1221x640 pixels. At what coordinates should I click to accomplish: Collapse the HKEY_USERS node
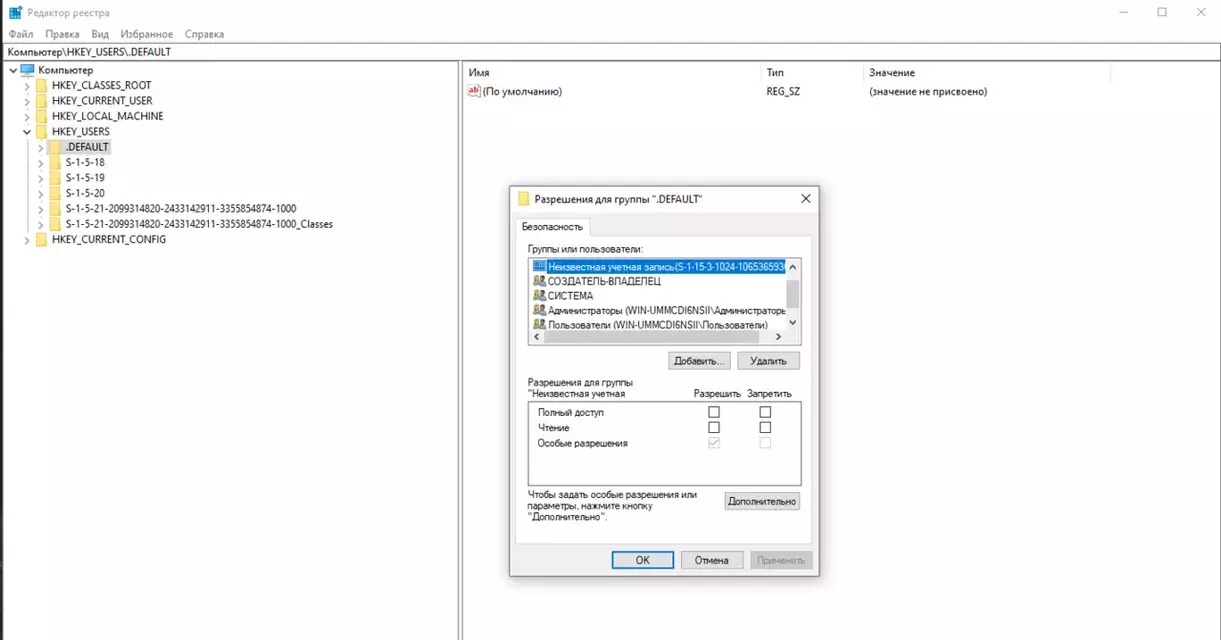click(x=27, y=132)
